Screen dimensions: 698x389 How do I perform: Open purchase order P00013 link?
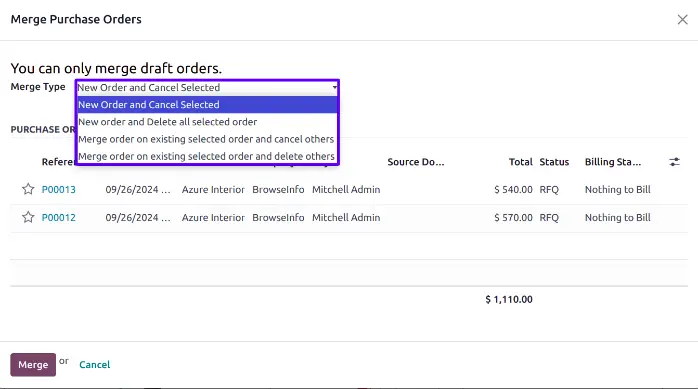(59, 190)
